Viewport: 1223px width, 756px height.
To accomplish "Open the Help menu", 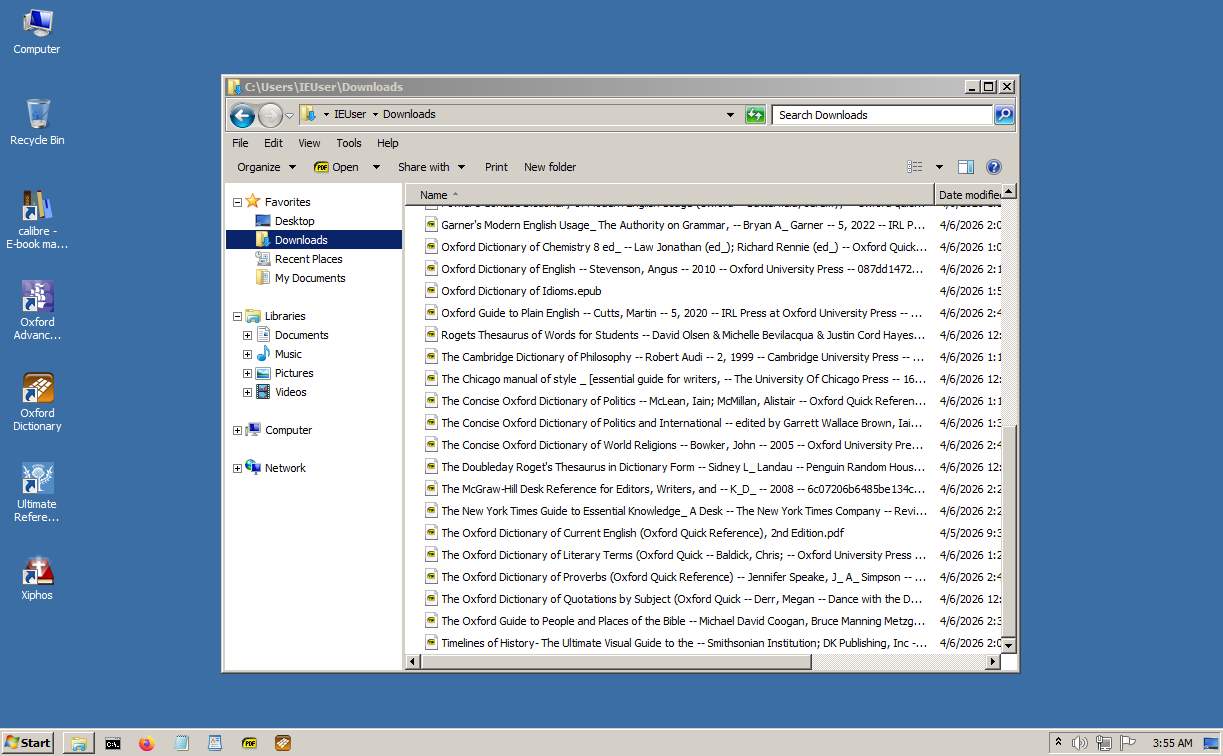I will click(x=388, y=143).
